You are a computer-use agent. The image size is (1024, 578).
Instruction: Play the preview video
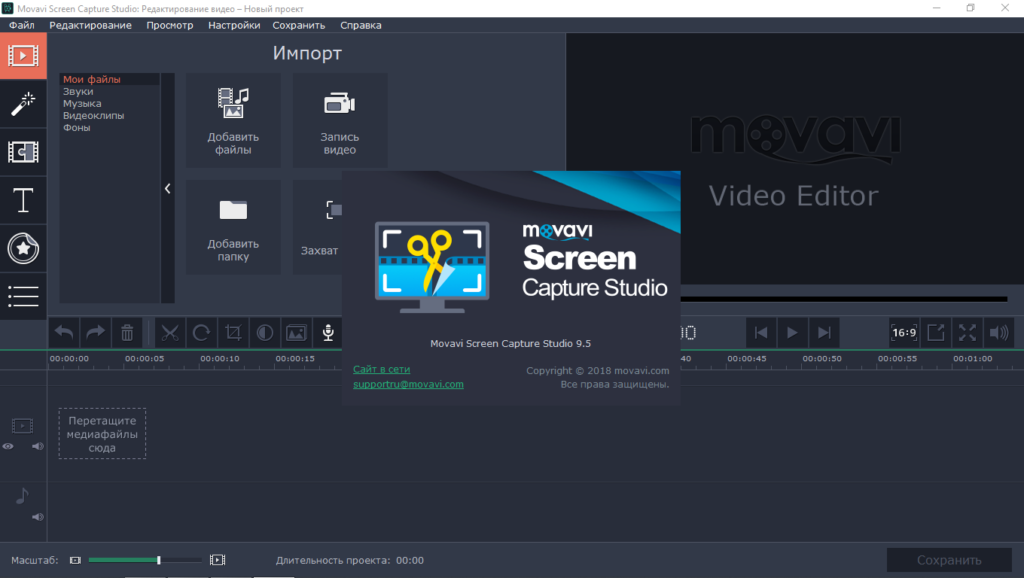pos(792,332)
